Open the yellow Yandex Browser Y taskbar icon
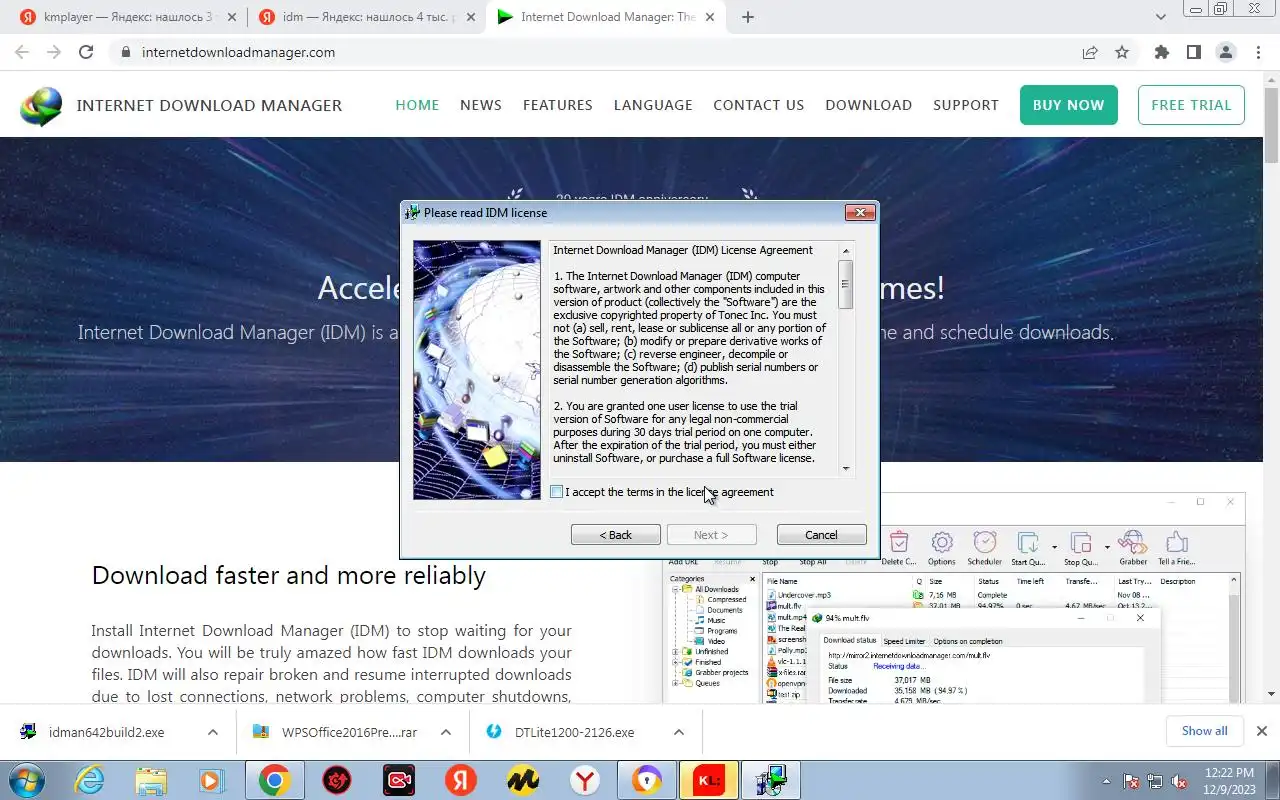Image resolution: width=1280 pixels, height=800 pixels. pos(585,781)
